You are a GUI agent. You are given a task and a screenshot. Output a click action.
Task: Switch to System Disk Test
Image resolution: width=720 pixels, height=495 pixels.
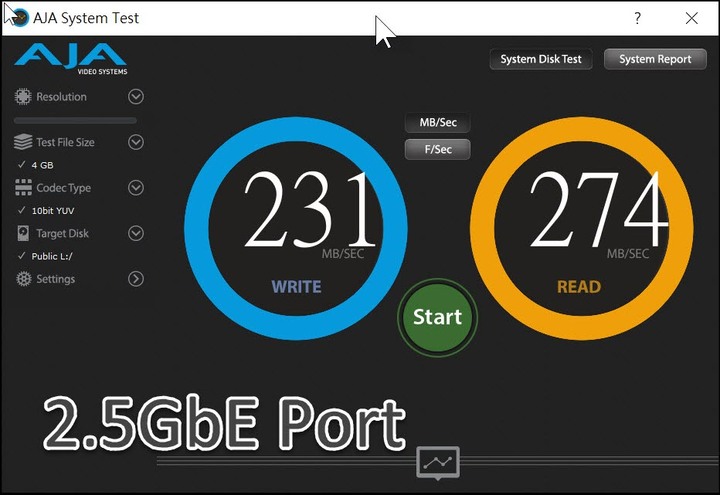[x=541, y=59]
